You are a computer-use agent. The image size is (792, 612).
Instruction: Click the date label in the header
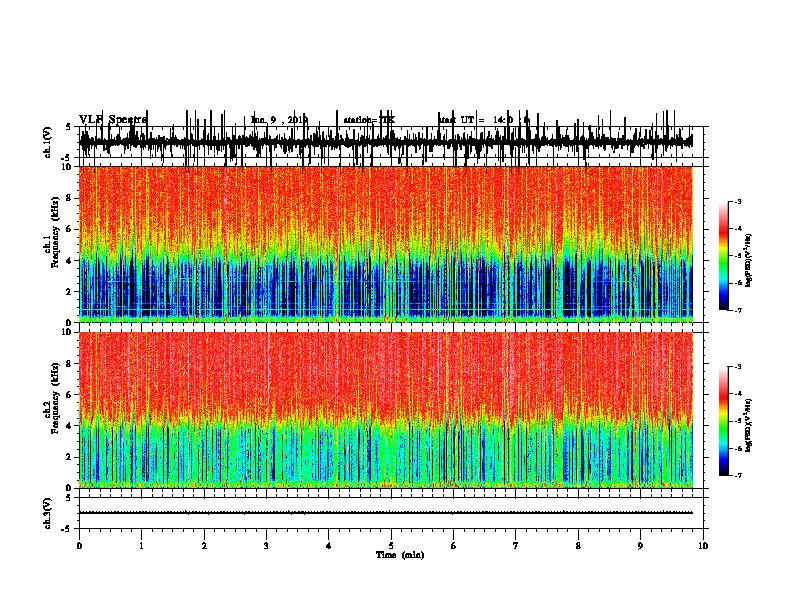click(279, 120)
